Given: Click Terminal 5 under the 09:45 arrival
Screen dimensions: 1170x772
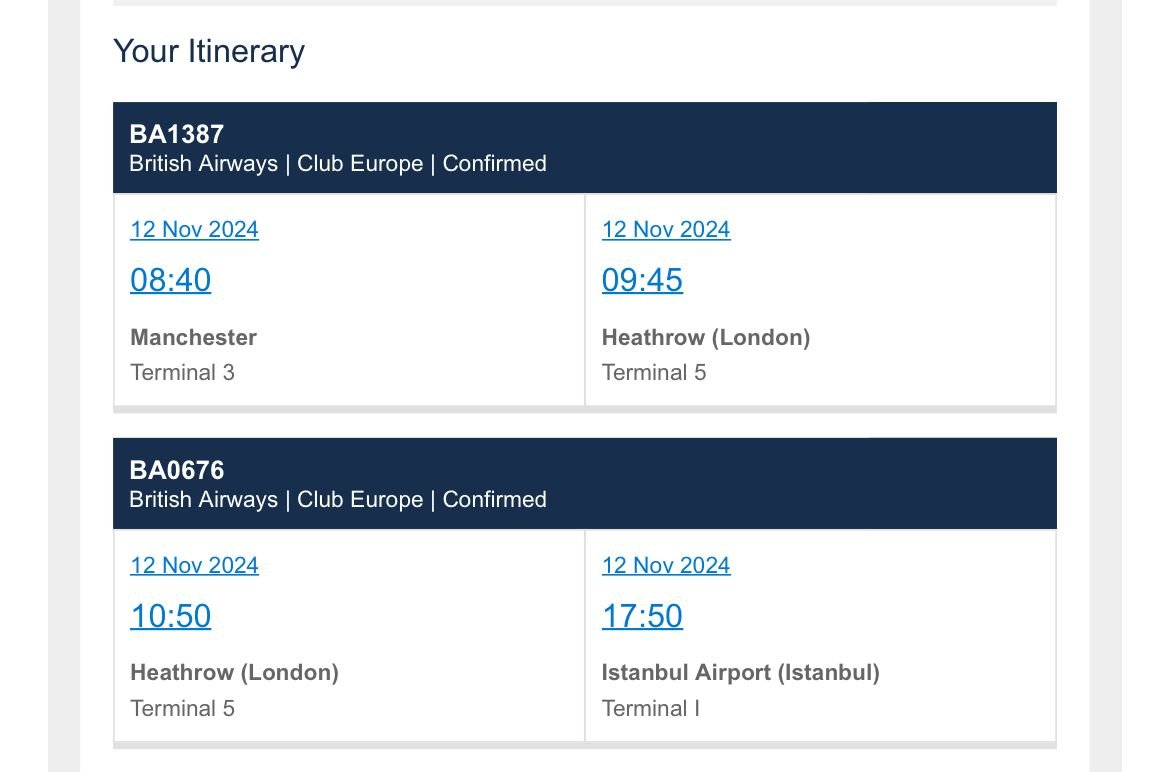Looking at the screenshot, I should 654,373.
